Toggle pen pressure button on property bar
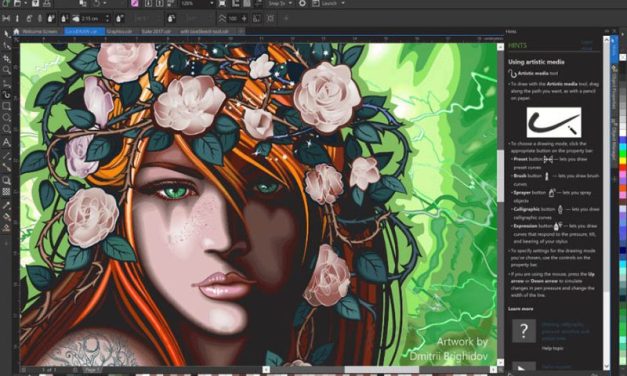627x376 pixels. point(64,18)
